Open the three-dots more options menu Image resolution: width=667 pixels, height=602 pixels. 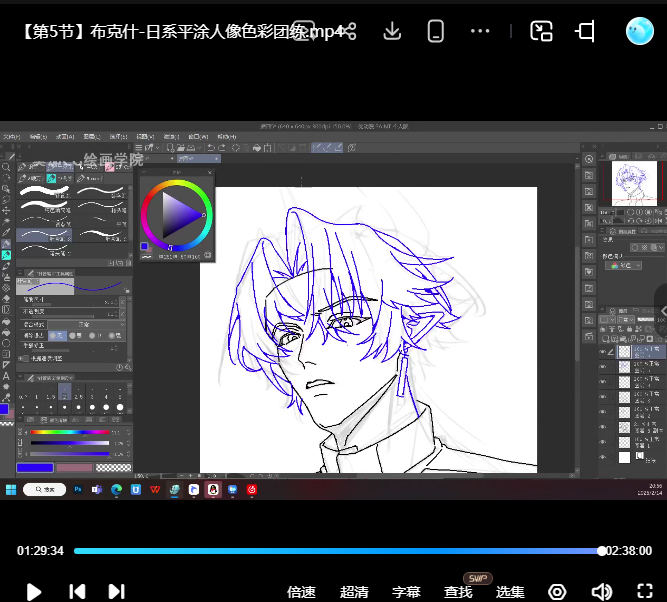click(x=480, y=31)
